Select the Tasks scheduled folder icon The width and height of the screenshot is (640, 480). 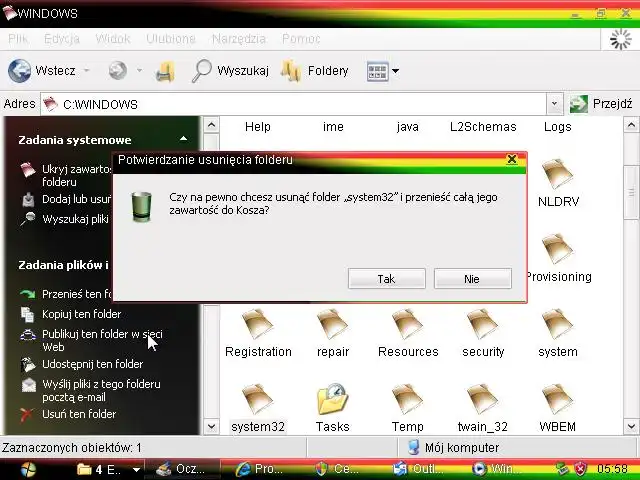coord(333,399)
